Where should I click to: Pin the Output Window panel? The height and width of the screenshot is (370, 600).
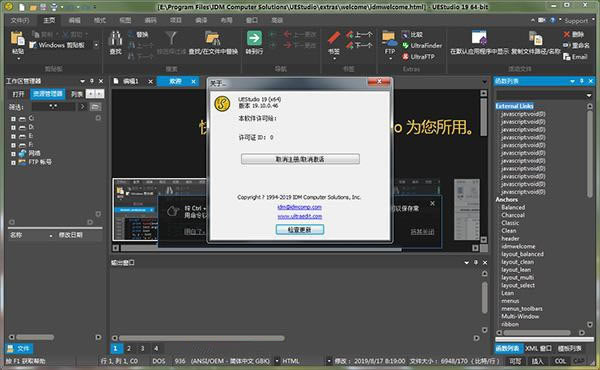point(476,262)
